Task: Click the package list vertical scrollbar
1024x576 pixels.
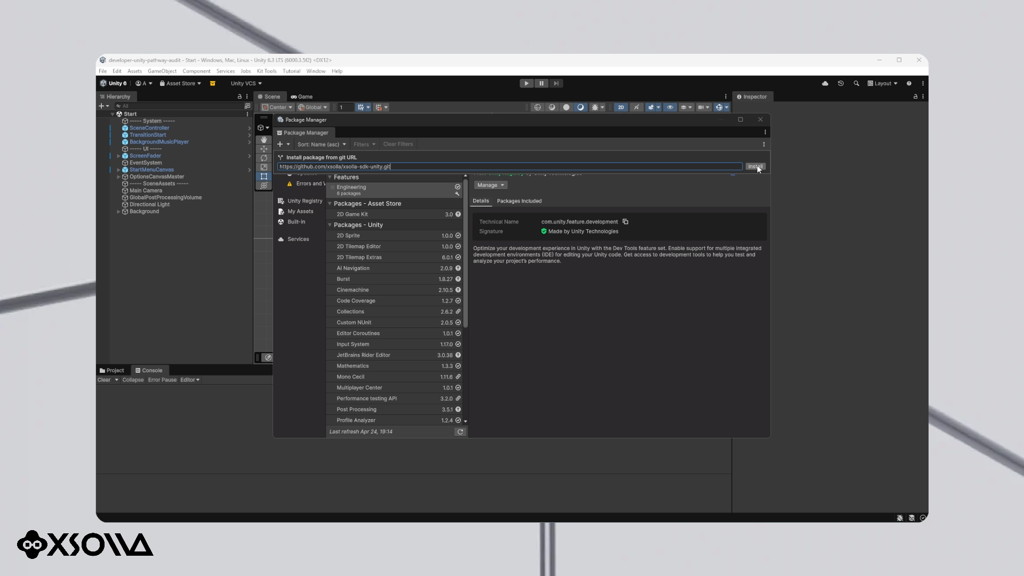Action: click(466, 251)
